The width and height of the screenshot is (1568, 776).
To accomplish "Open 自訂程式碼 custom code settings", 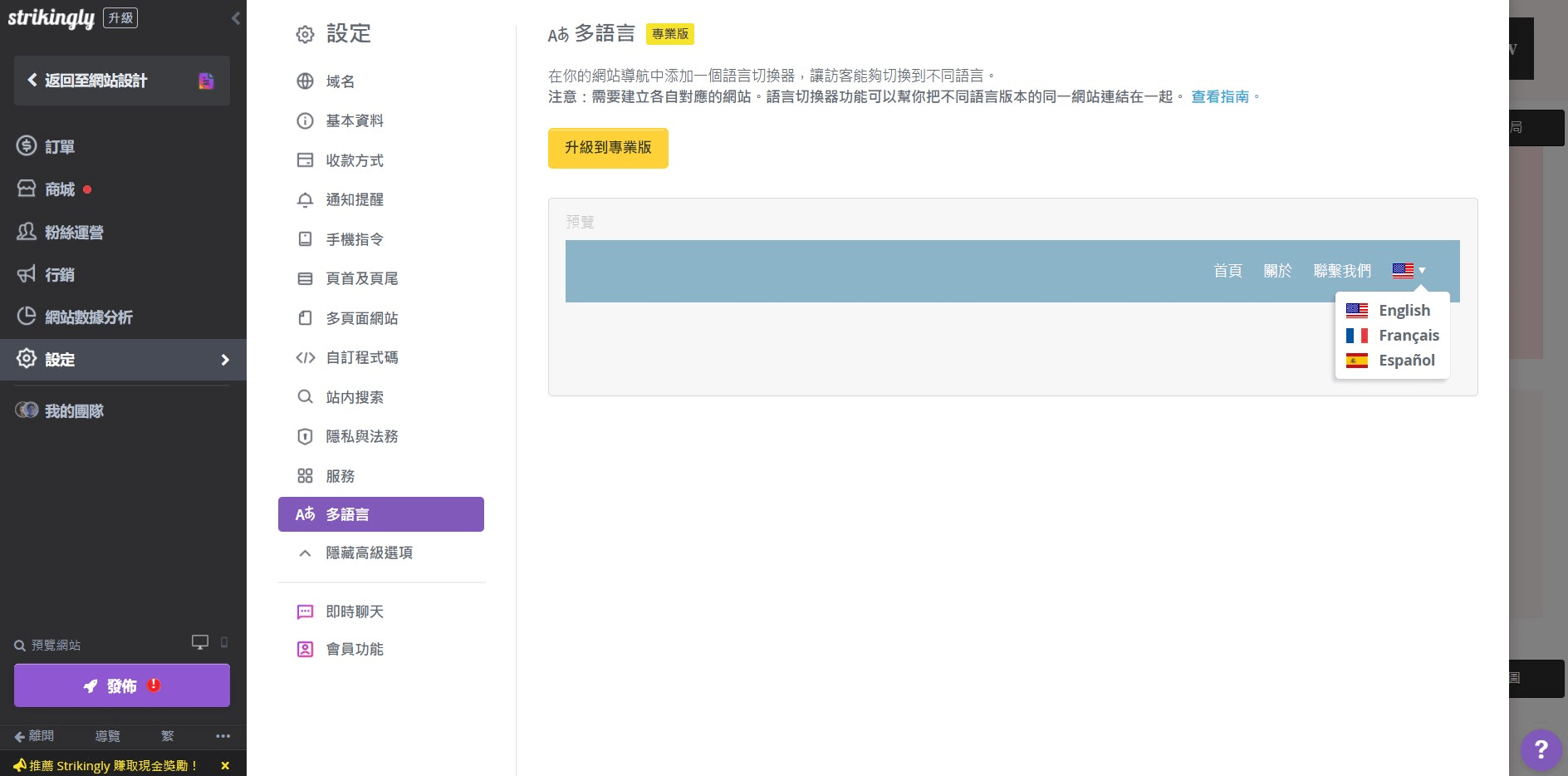I will coord(361,358).
